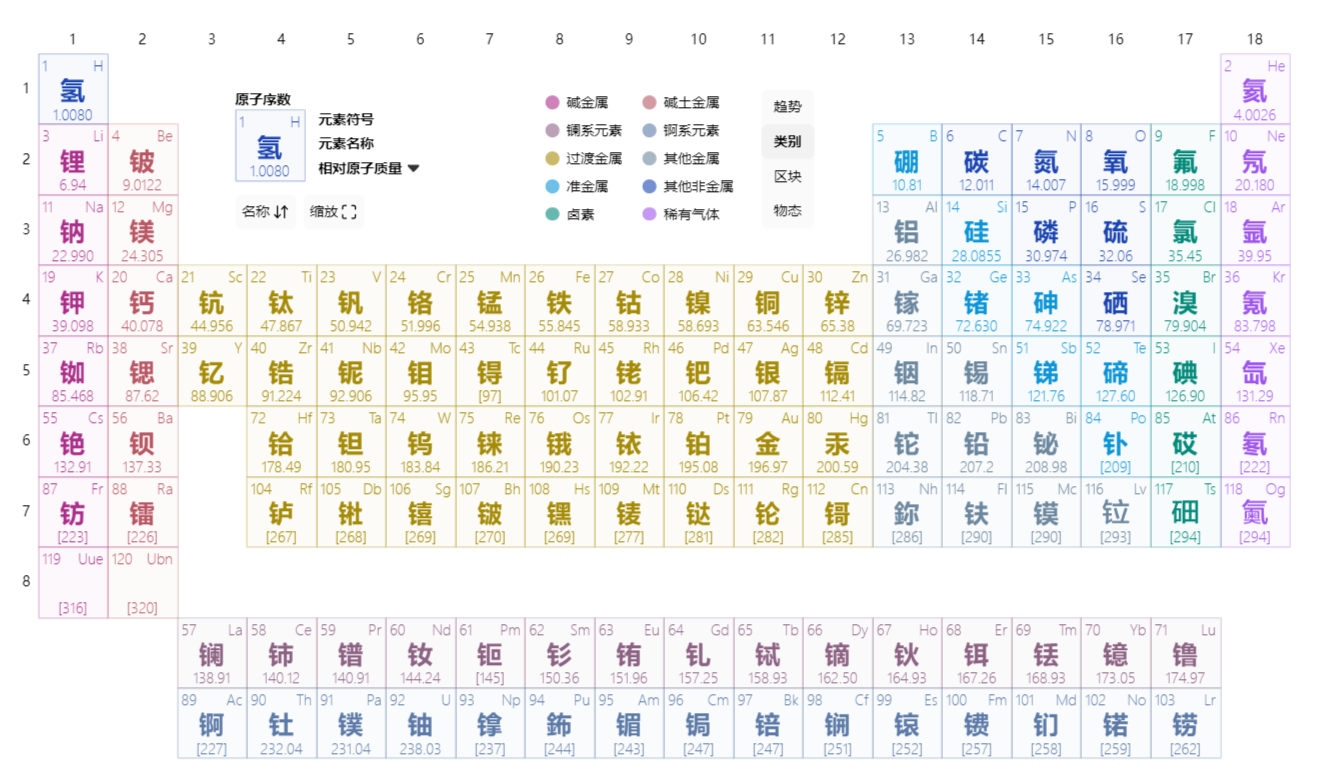
Task: Switch to the 趋势 tab
Action: [x=787, y=107]
